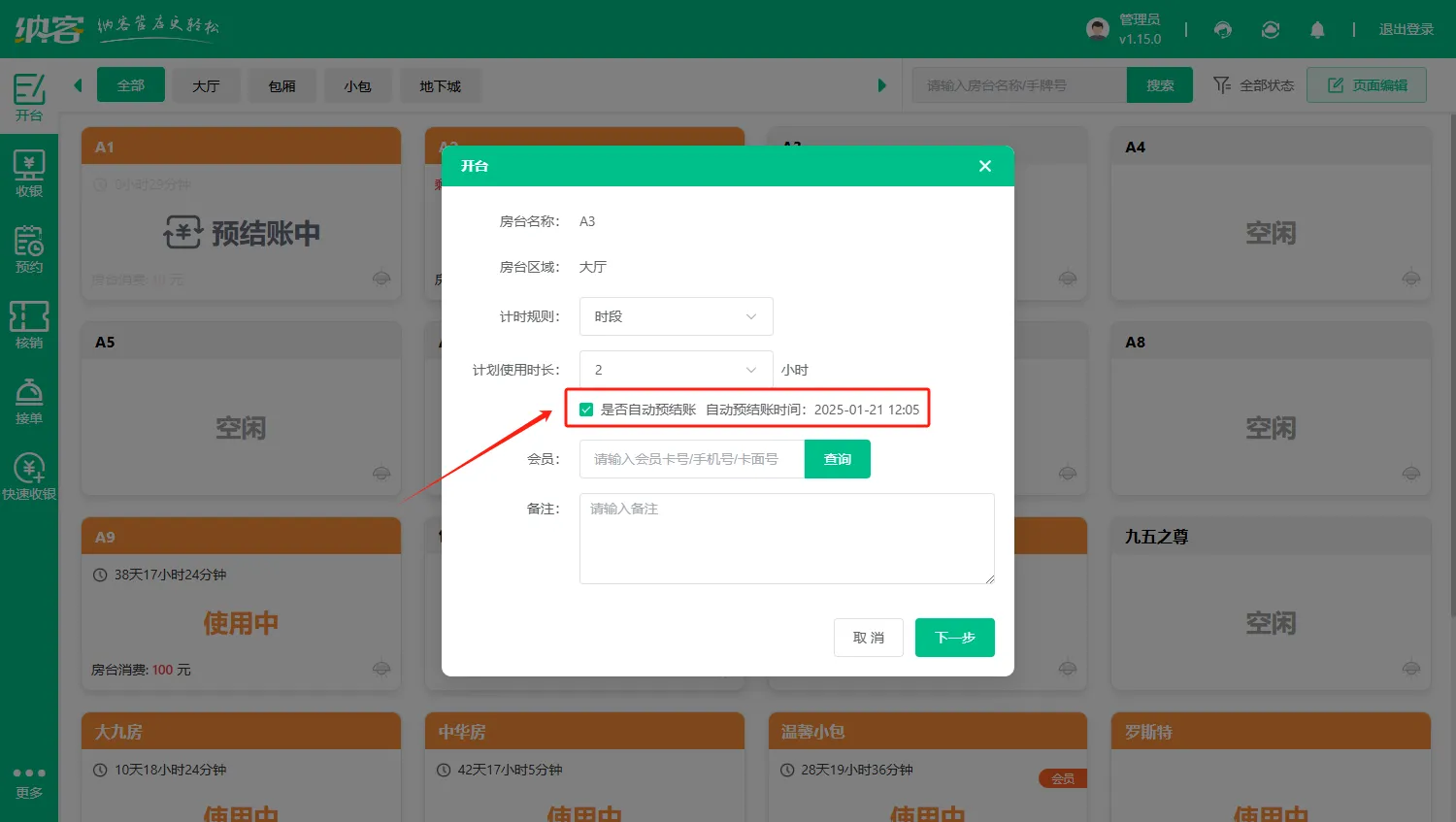Click the customer service headset icon

[x=1223, y=30]
